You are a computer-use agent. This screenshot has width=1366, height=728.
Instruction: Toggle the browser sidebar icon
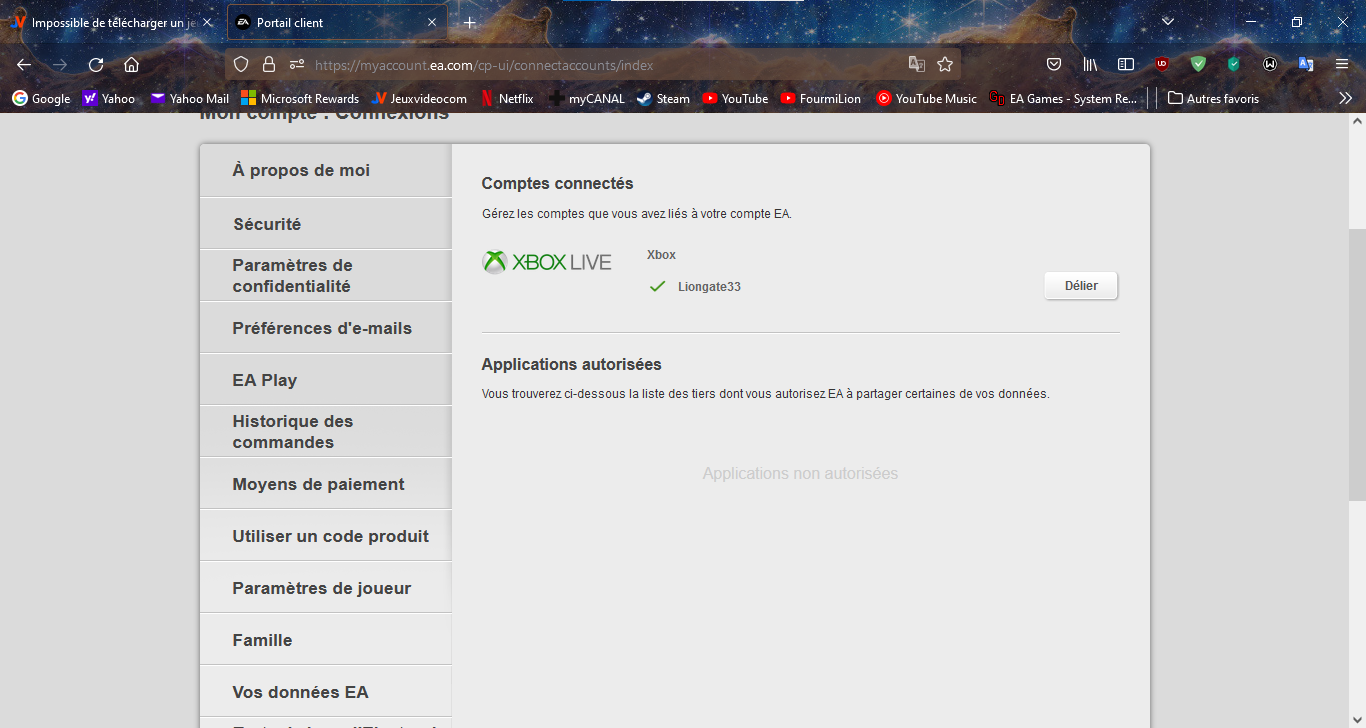tap(1126, 64)
